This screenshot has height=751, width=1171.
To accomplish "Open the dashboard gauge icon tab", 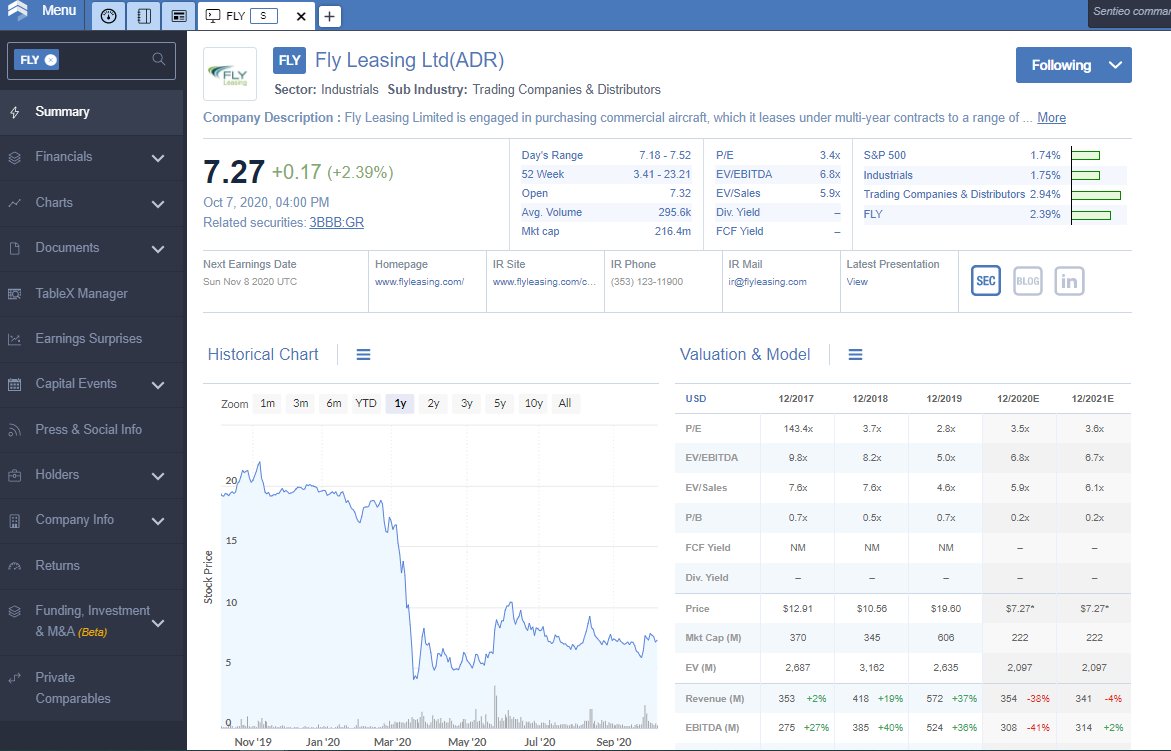I will (x=108, y=16).
